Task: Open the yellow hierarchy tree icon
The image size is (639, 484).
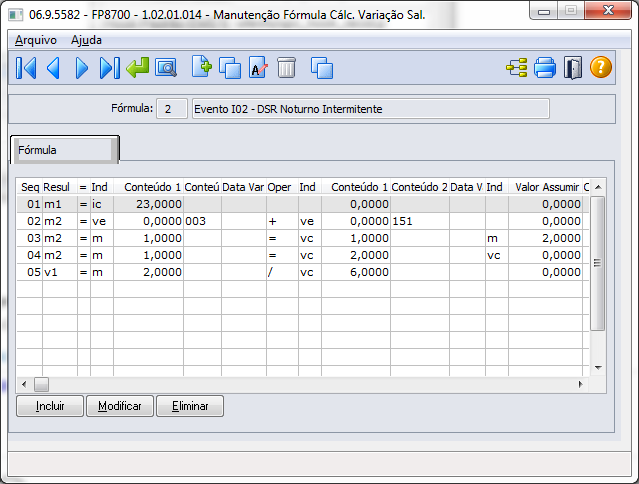Action: 517,68
